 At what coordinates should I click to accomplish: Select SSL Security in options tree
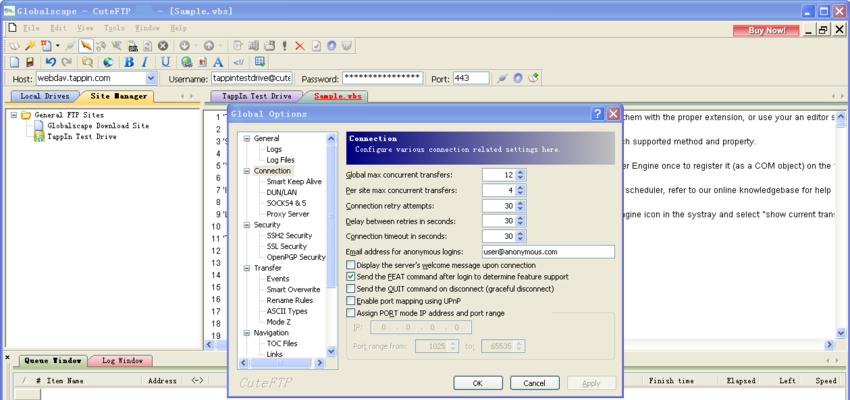click(286, 247)
